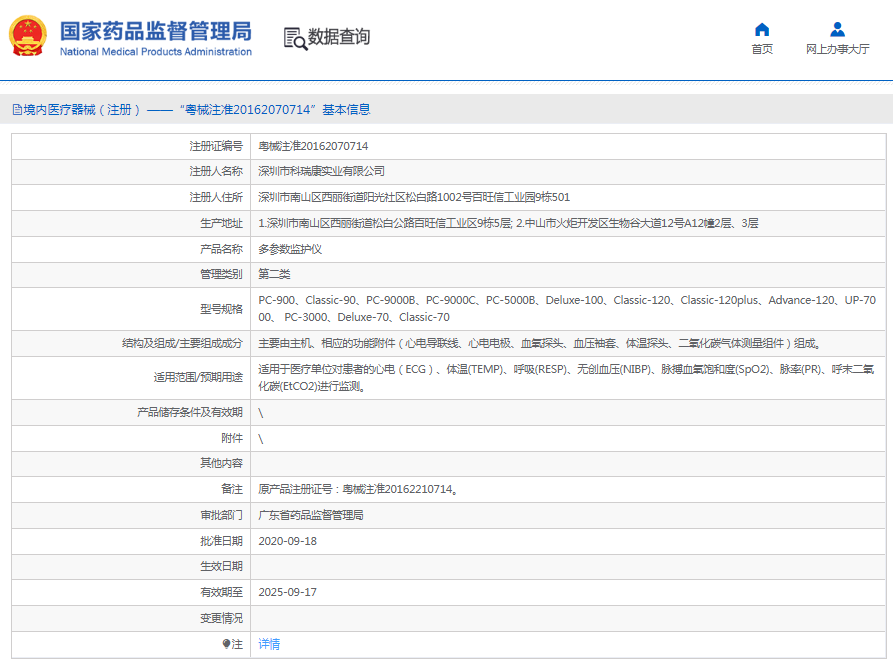The width and height of the screenshot is (893, 667).
Task: Select the value 多参数监护仪
Action: click(290, 249)
